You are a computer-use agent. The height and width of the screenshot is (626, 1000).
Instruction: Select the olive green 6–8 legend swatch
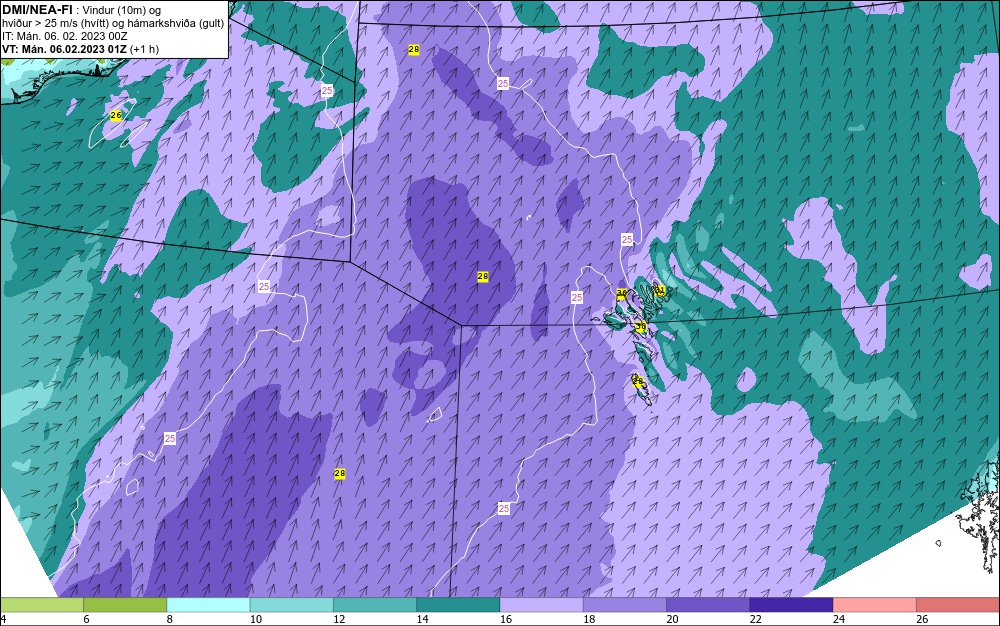(x=125, y=605)
